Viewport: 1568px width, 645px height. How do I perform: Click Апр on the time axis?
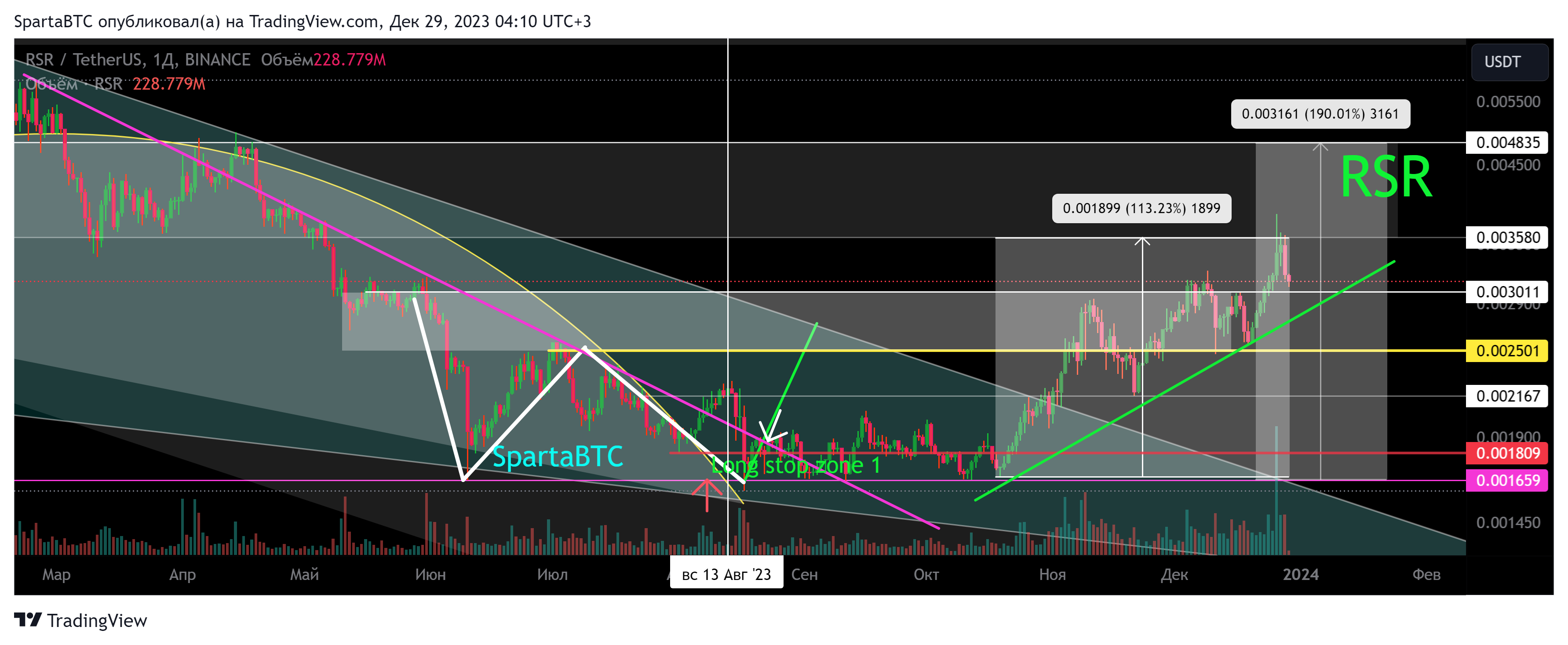(x=182, y=574)
